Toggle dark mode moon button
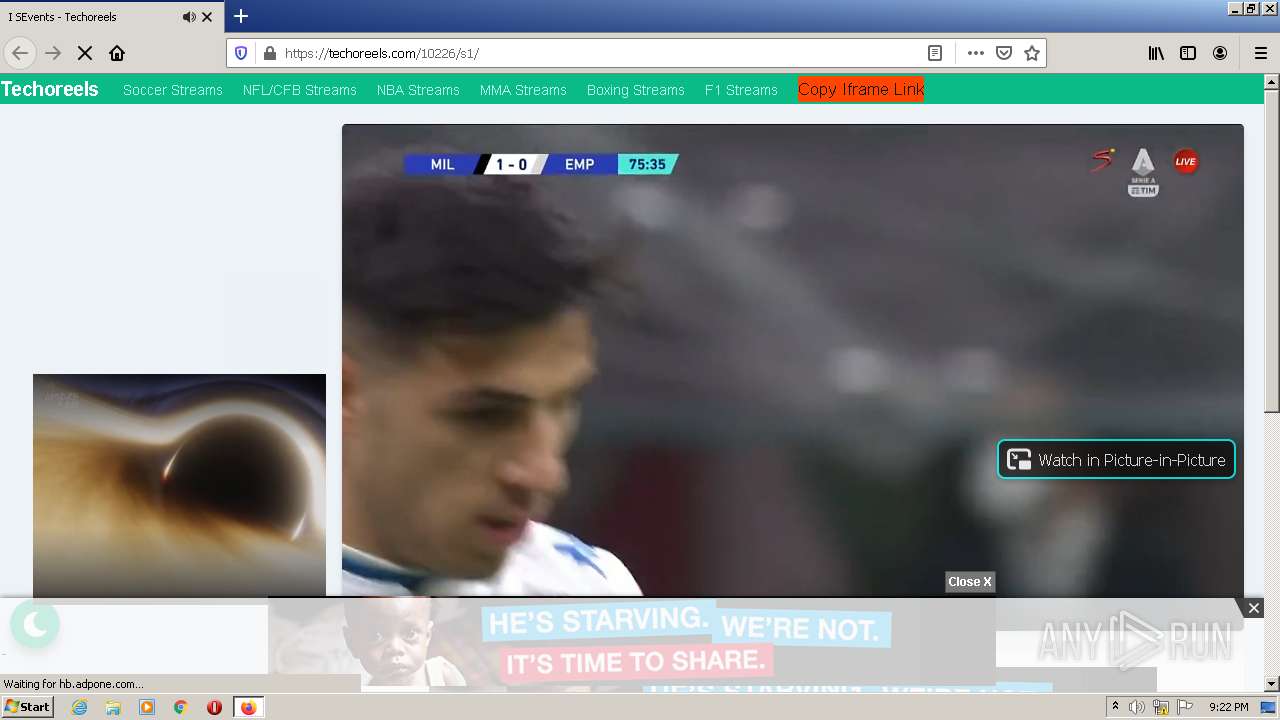This screenshot has height=720, width=1280. [35, 625]
